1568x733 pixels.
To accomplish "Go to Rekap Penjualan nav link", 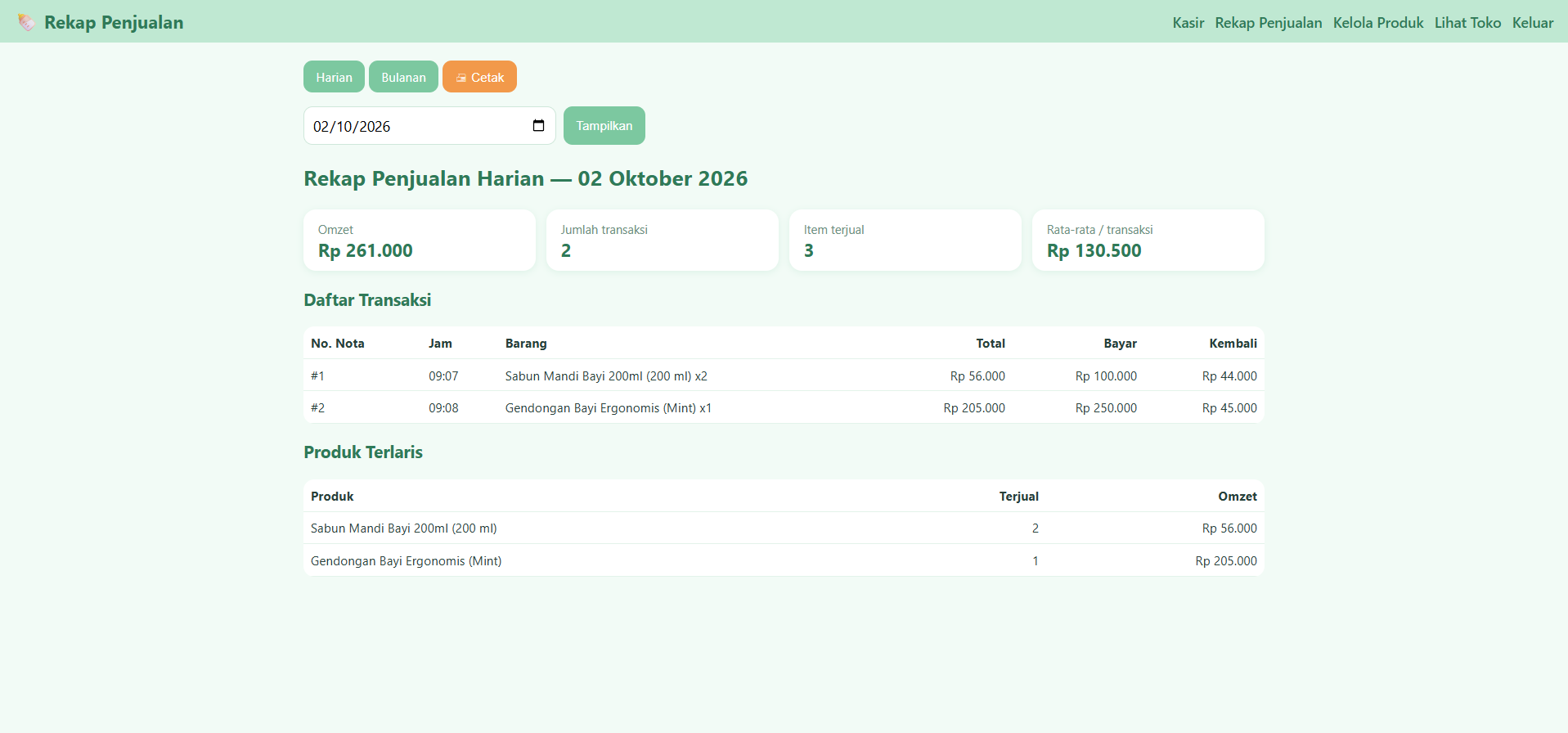I will point(1269,23).
